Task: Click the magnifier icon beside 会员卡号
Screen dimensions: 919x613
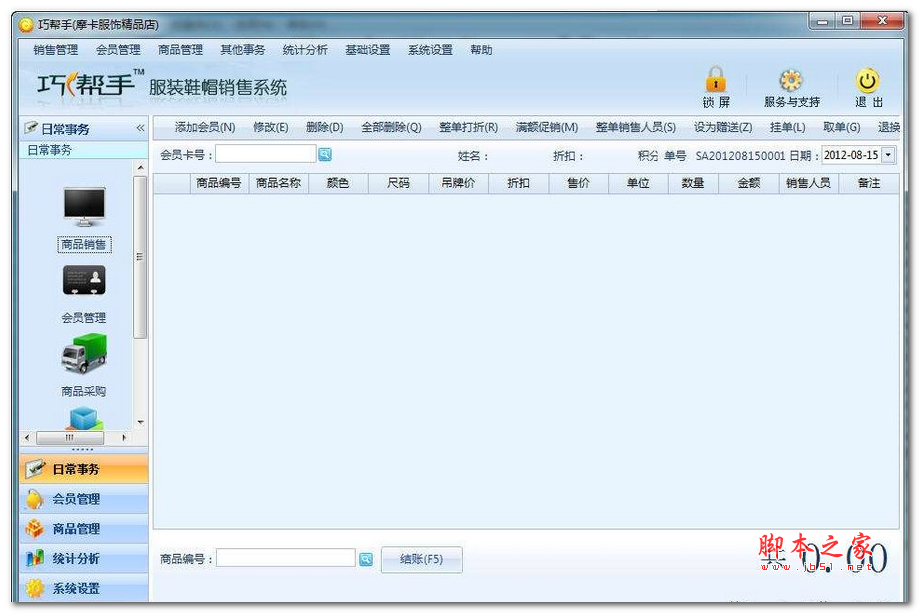Action: [325, 154]
